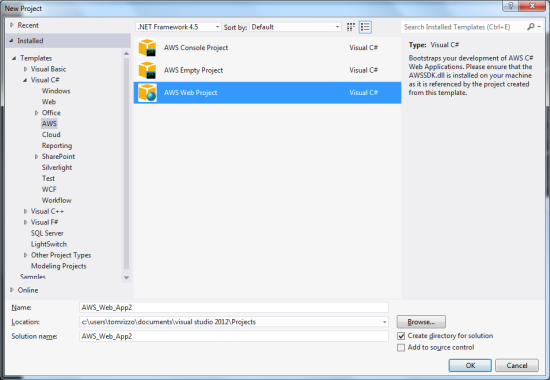Click the help question mark button

point(511,6)
